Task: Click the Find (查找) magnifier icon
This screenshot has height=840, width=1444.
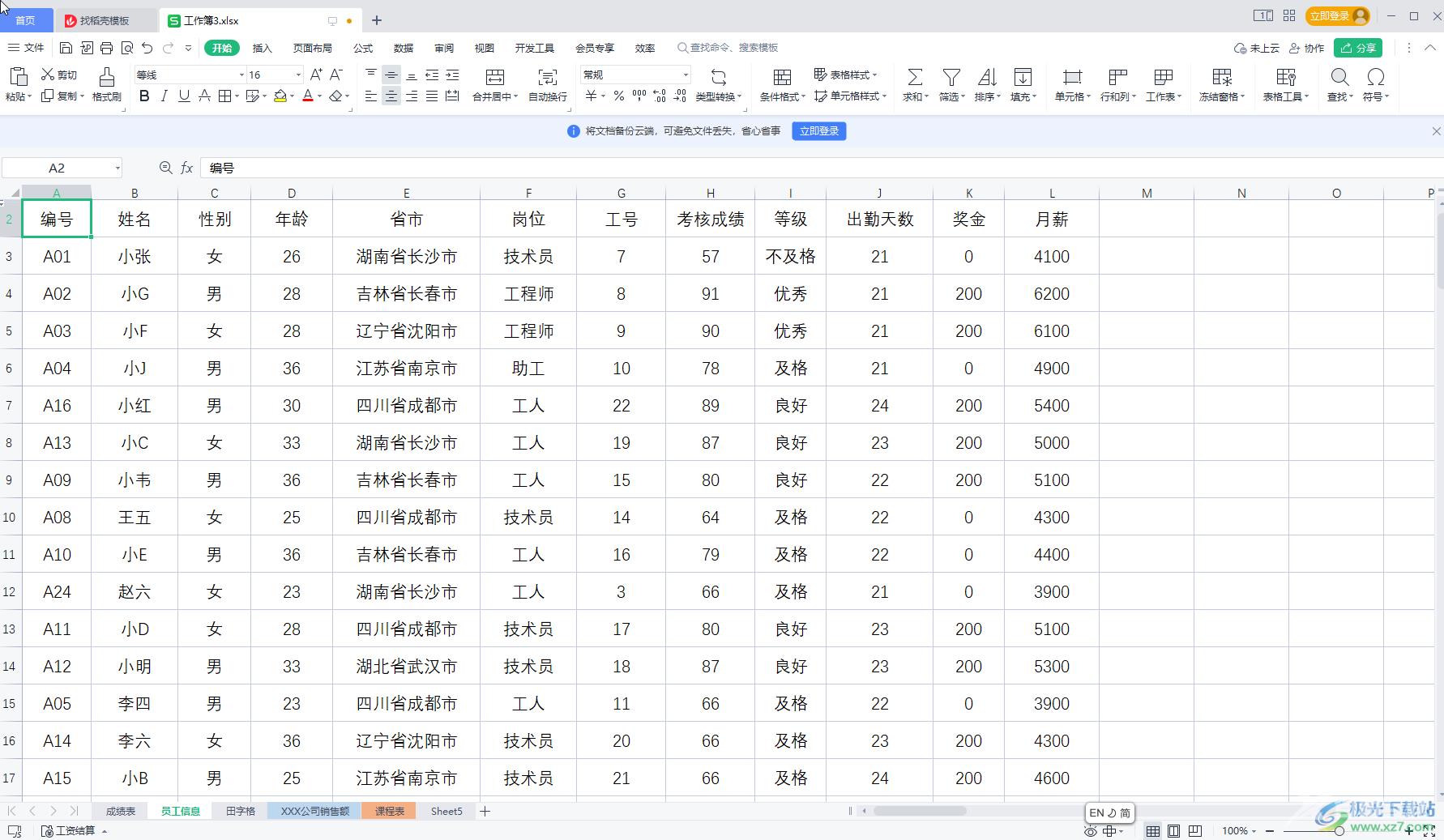Action: 1339,77
